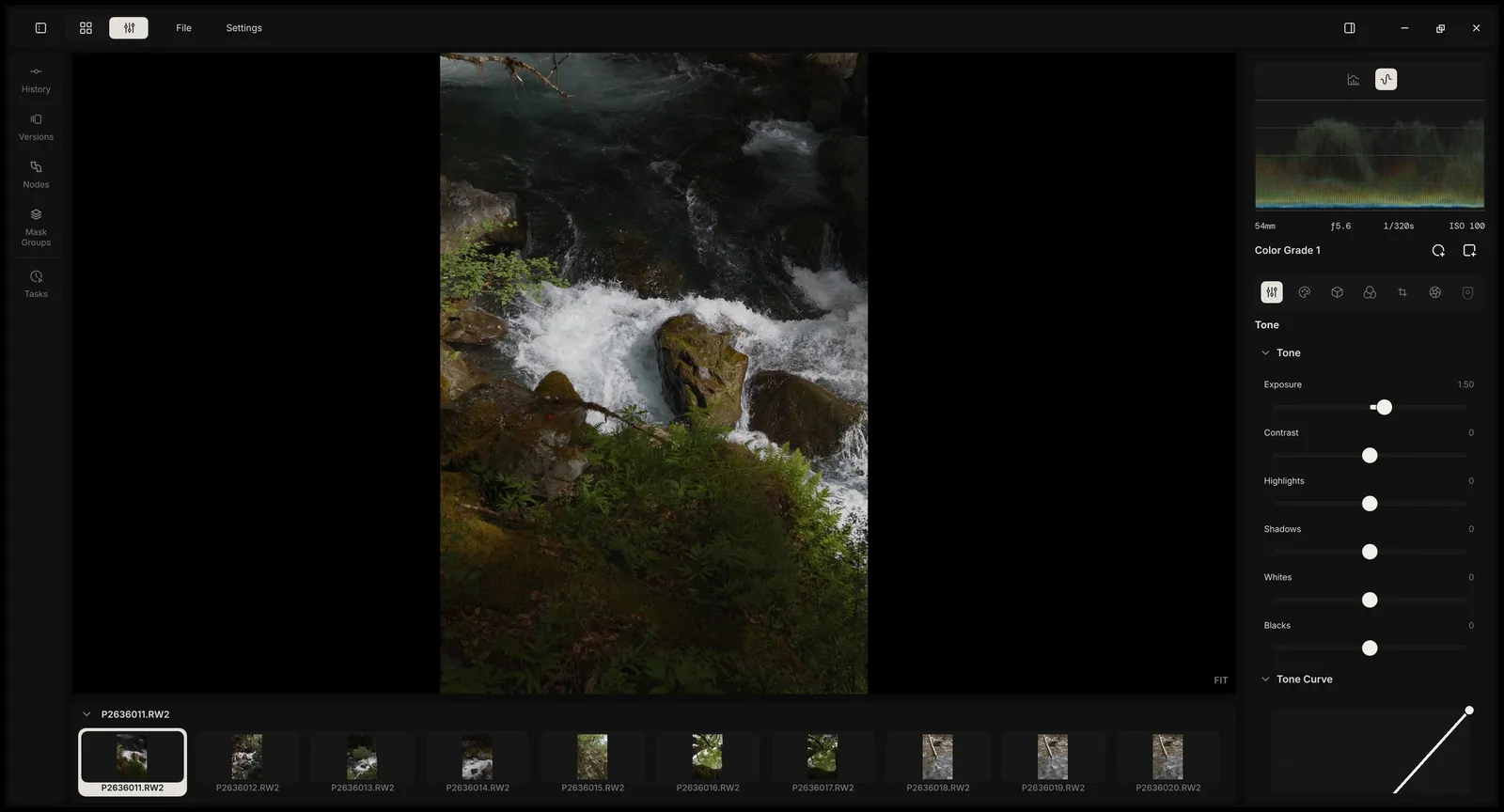Add a new square mask node
This screenshot has width=1504, height=812.
(1469, 250)
